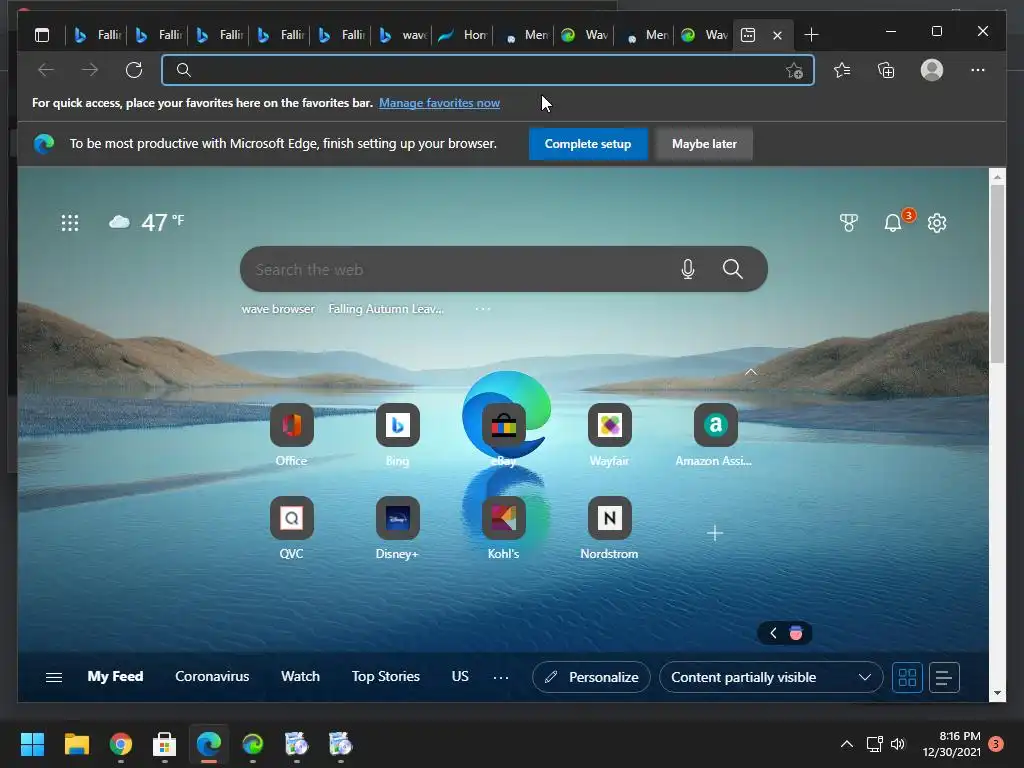Click Manage favorites now link
Screen dimensions: 1024x768
[x=440, y=103]
